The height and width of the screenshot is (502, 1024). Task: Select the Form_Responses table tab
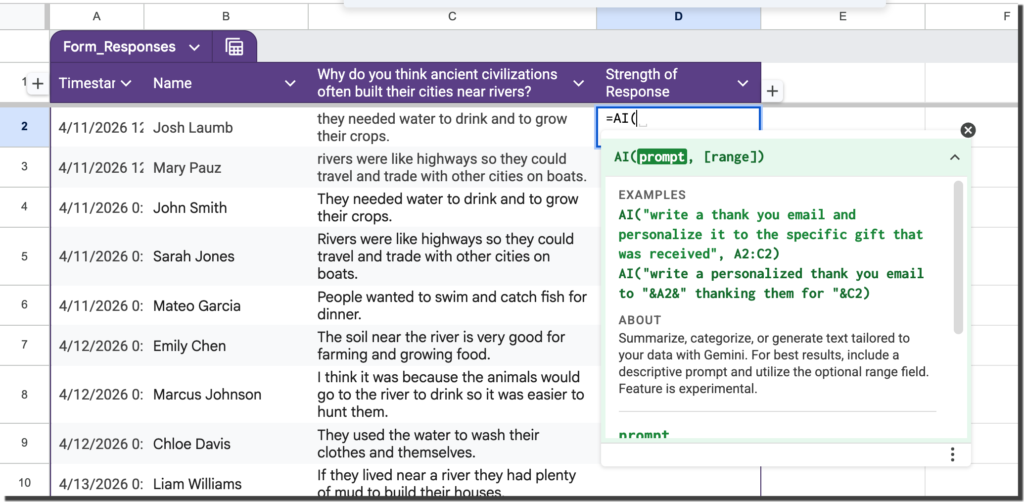click(119, 47)
